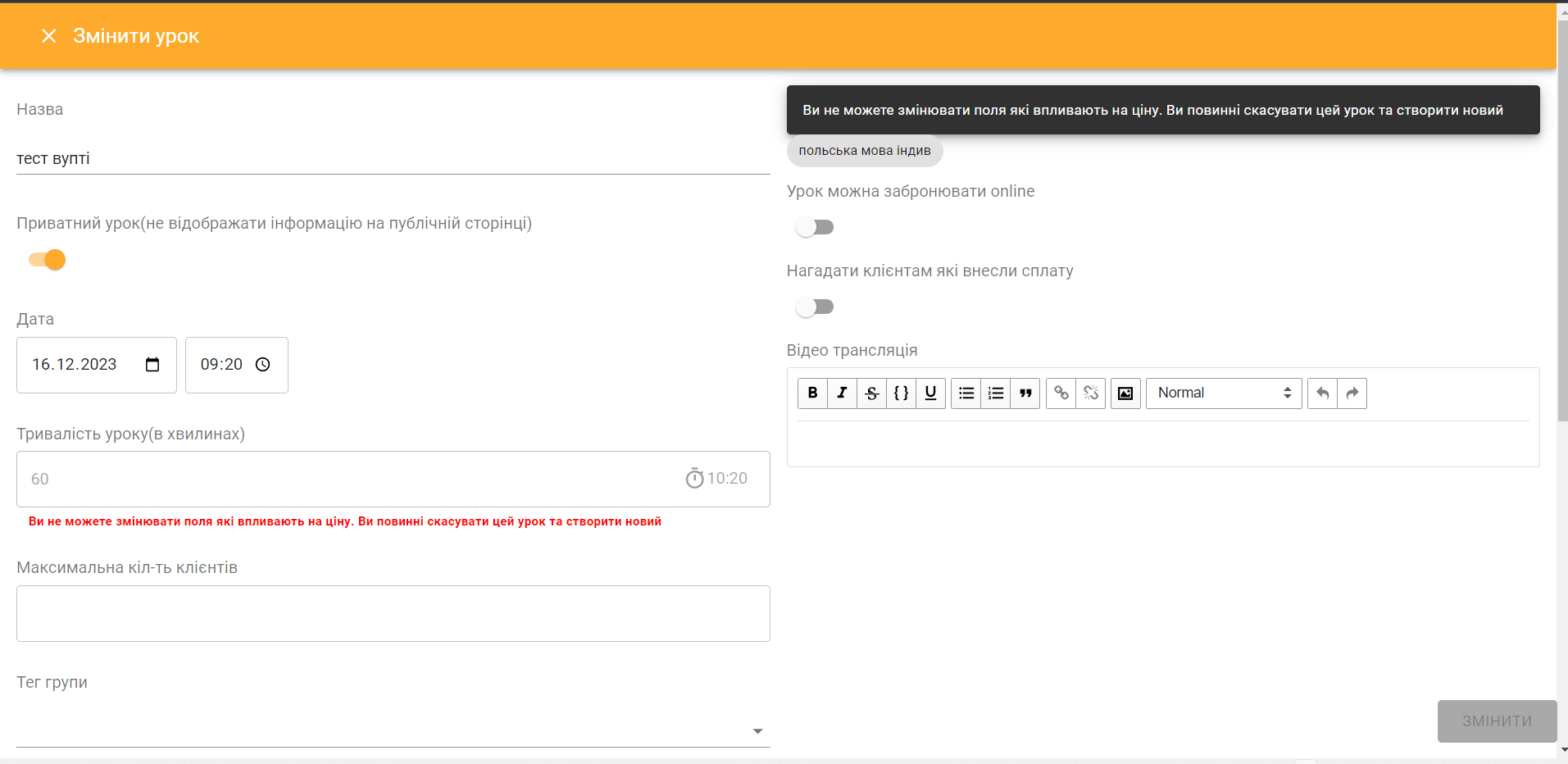Open the time picker showing 09:20

pyautogui.click(x=262, y=365)
